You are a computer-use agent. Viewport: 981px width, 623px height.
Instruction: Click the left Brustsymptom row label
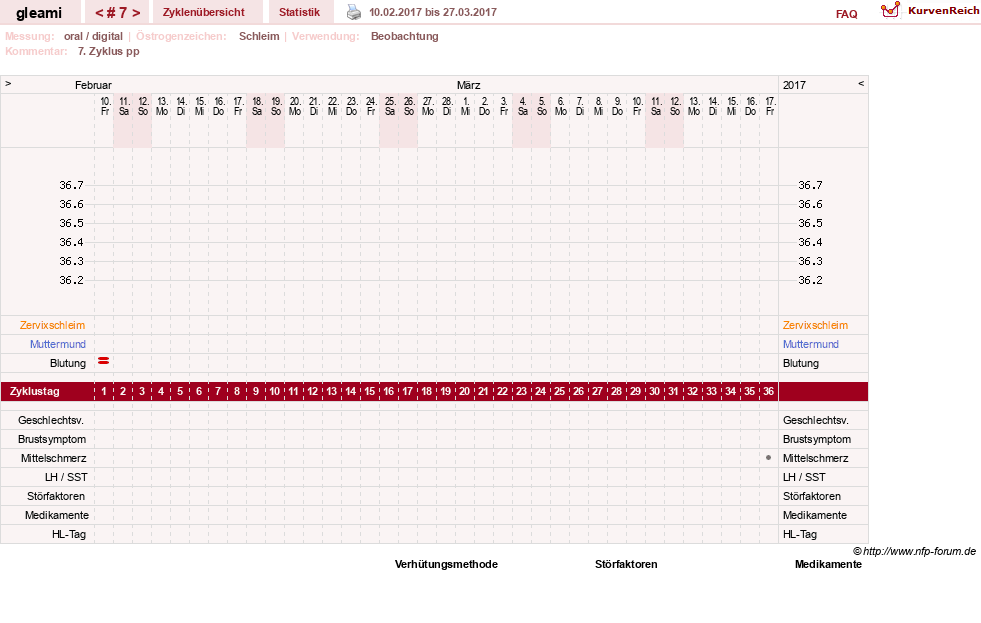coord(52,439)
